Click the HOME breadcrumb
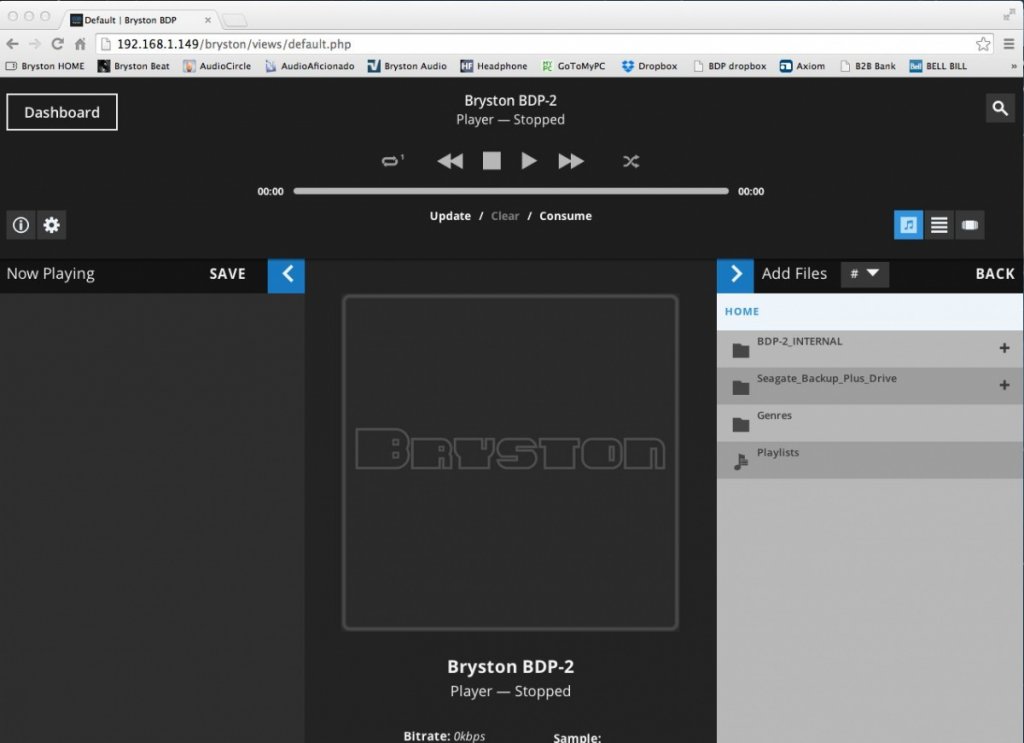The height and width of the screenshot is (743, 1024). point(742,312)
